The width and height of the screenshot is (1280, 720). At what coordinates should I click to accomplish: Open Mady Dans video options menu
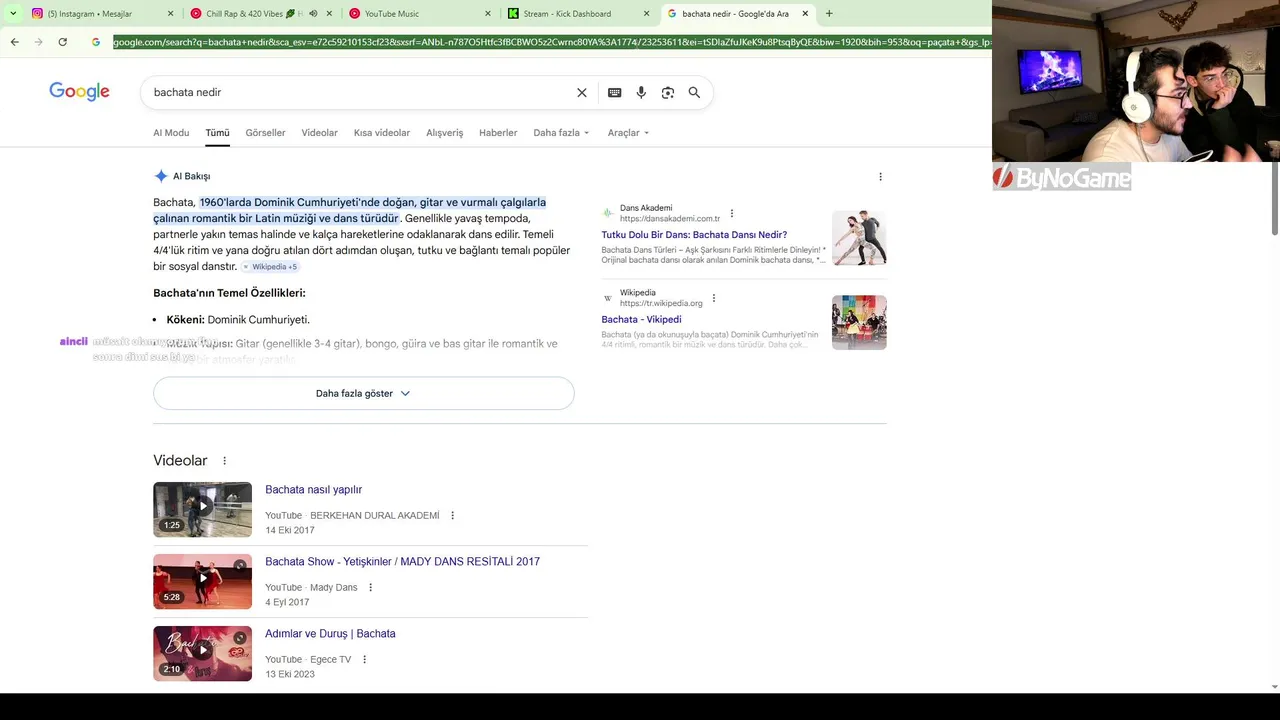tap(370, 588)
